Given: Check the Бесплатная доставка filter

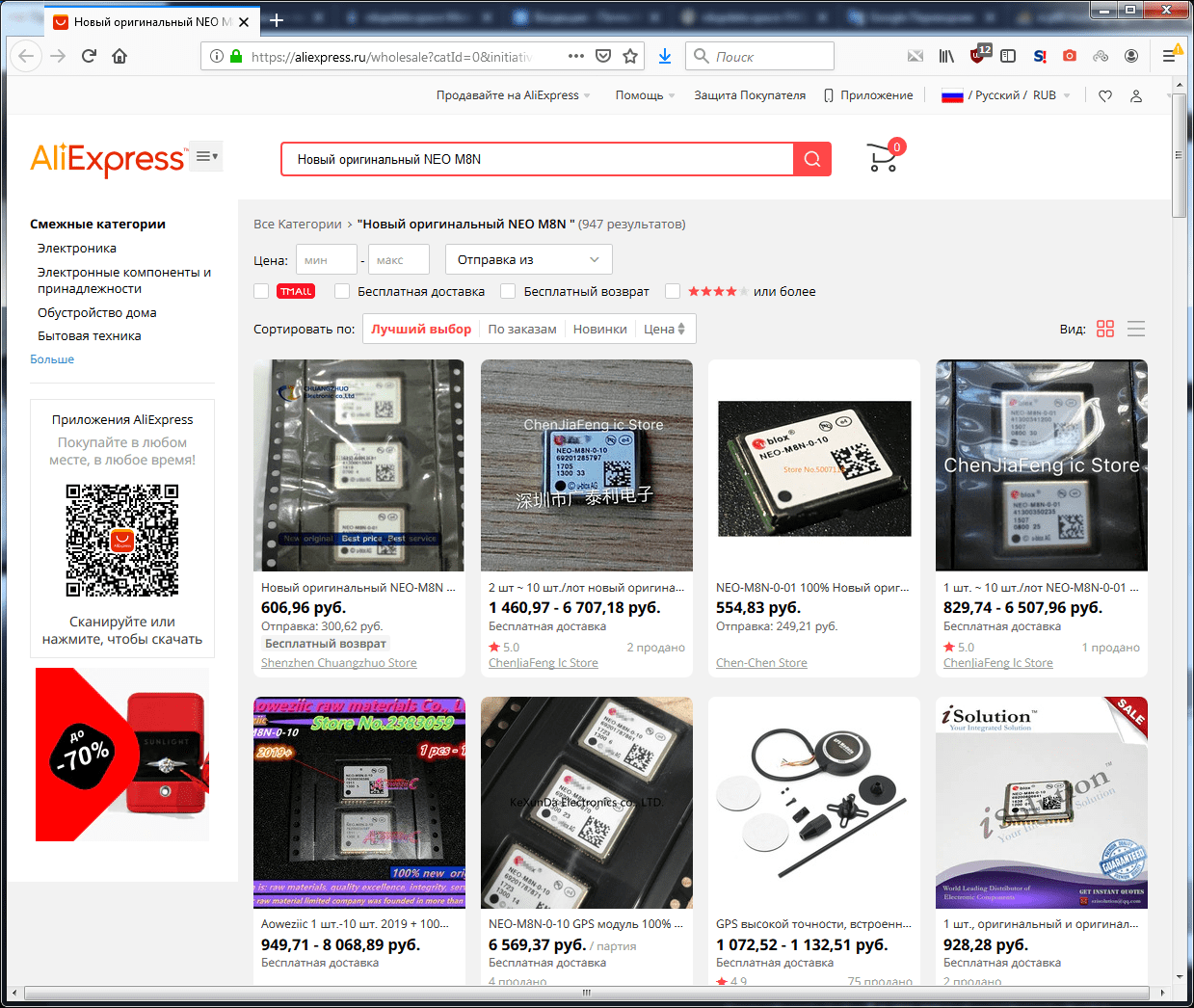Looking at the screenshot, I should [342, 291].
